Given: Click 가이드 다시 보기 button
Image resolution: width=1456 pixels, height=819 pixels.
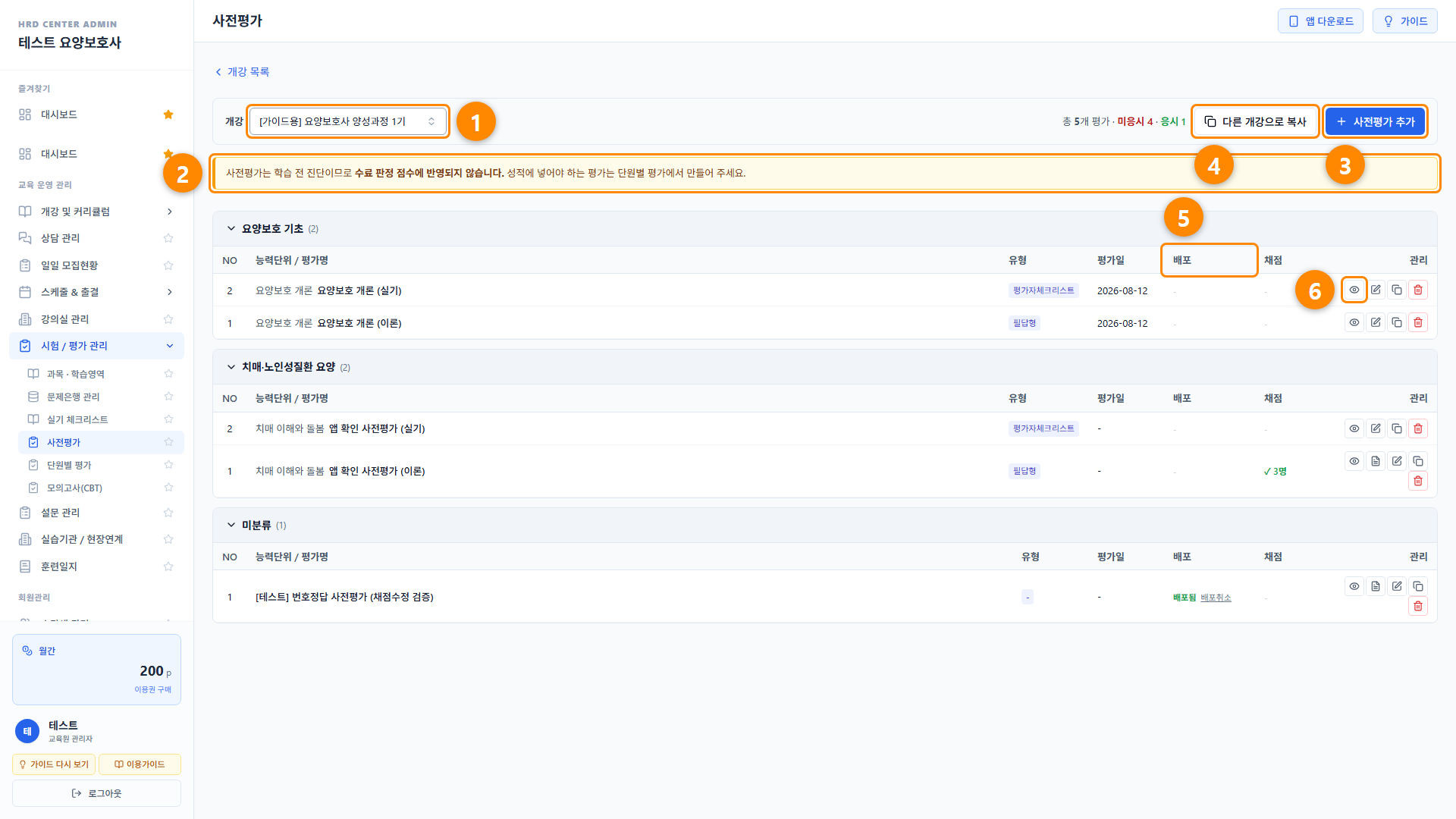Looking at the screenshot, I should 54,764.
